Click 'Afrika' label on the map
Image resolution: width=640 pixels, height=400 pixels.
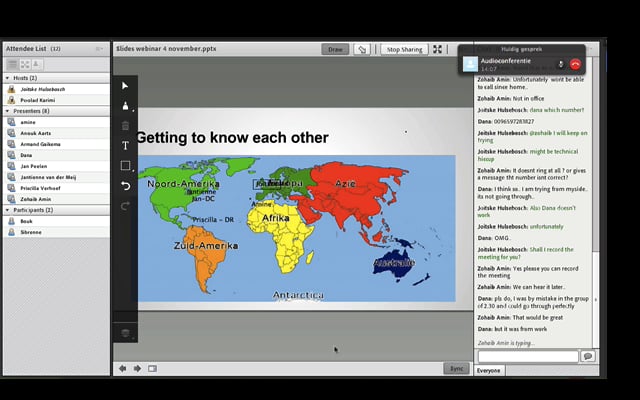[x=276, y=218]
